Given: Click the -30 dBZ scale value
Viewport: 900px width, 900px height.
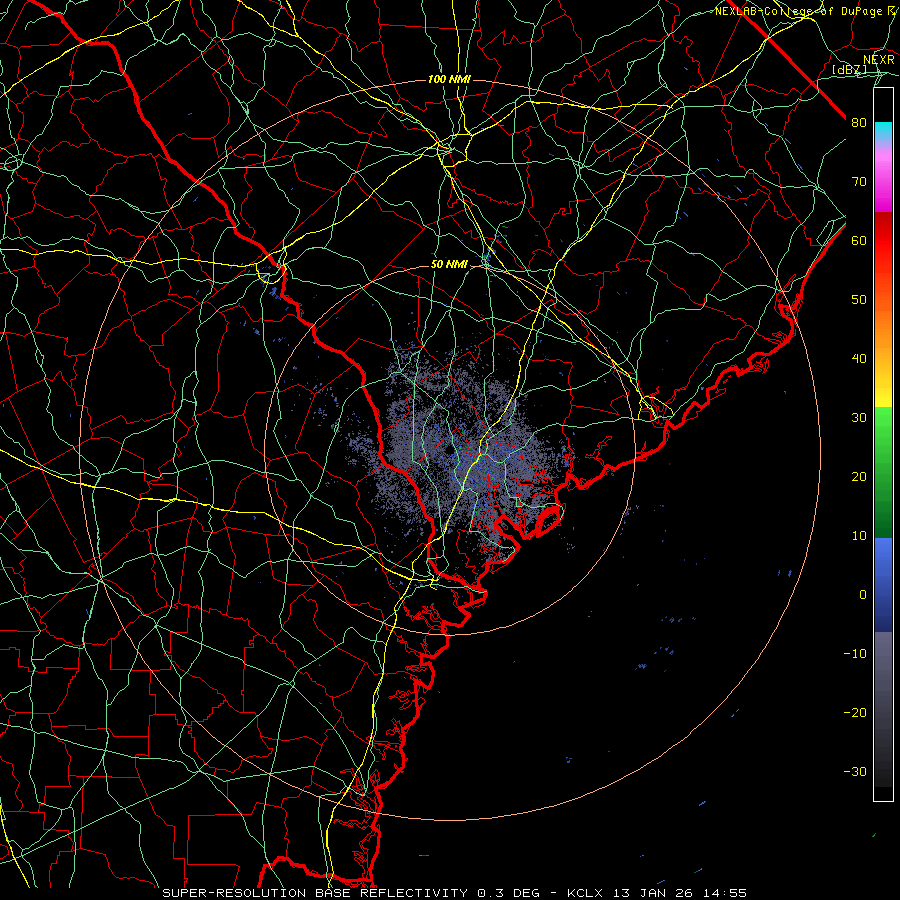Looking at the screenshot, I should 855,772.
